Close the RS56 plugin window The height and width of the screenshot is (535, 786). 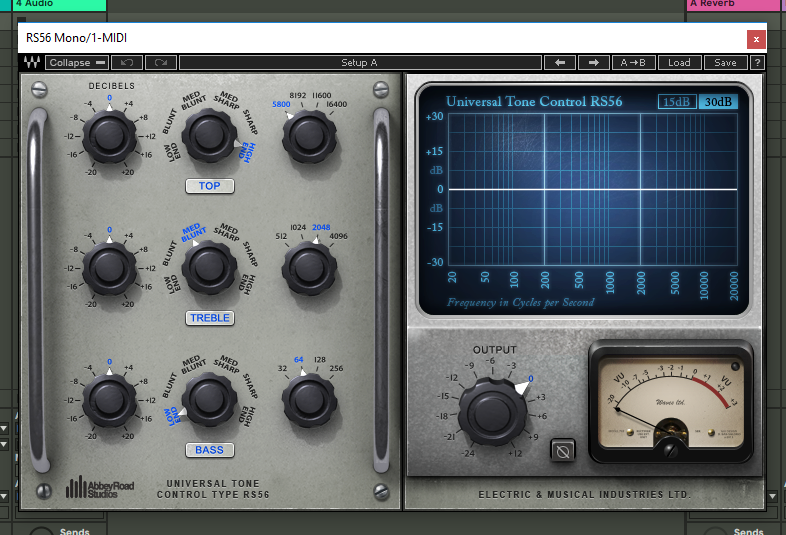click(x=756, y=39)
